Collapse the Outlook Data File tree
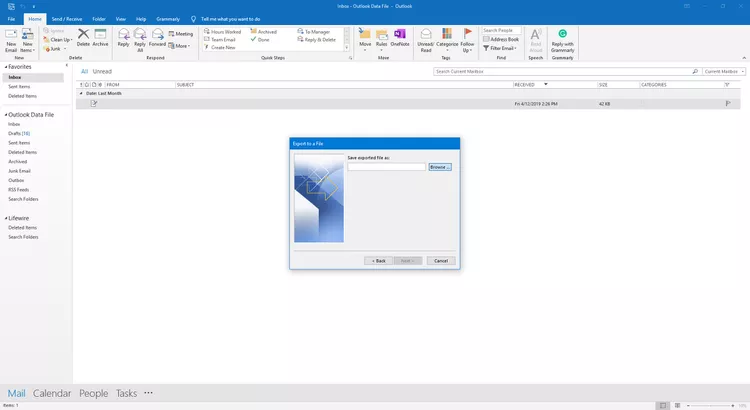Screen dimensions: 750x410 coord(6,115)
